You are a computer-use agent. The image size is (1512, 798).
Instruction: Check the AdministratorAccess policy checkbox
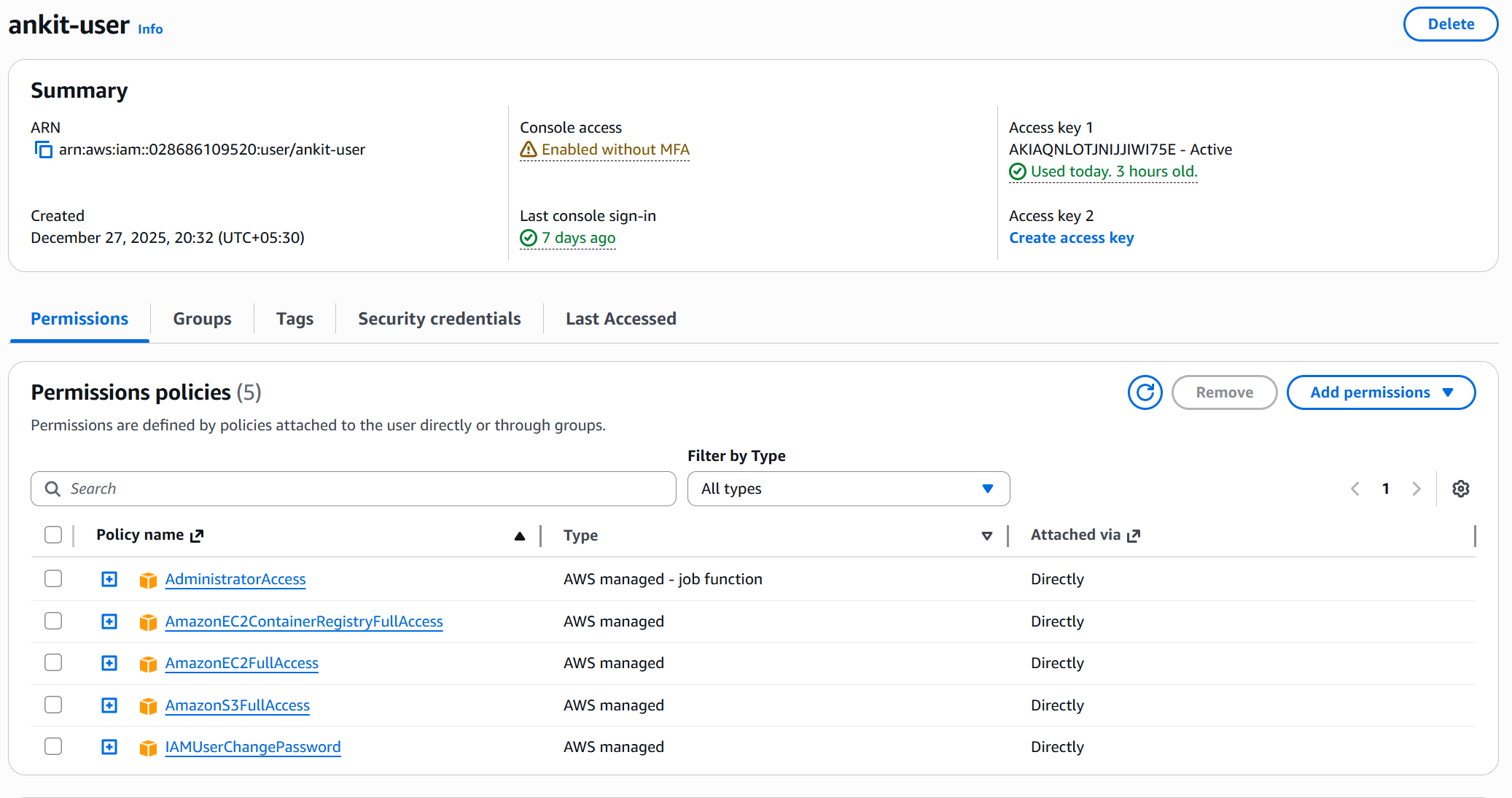coord(53,578)
